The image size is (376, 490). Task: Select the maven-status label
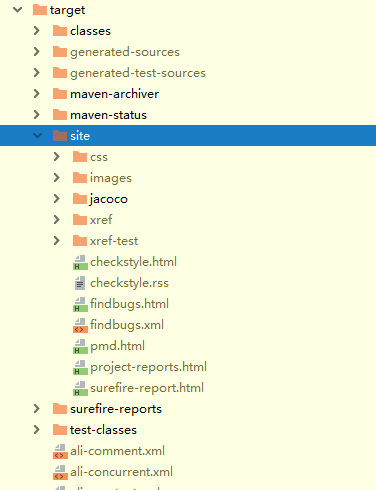(x=108, y=115)
